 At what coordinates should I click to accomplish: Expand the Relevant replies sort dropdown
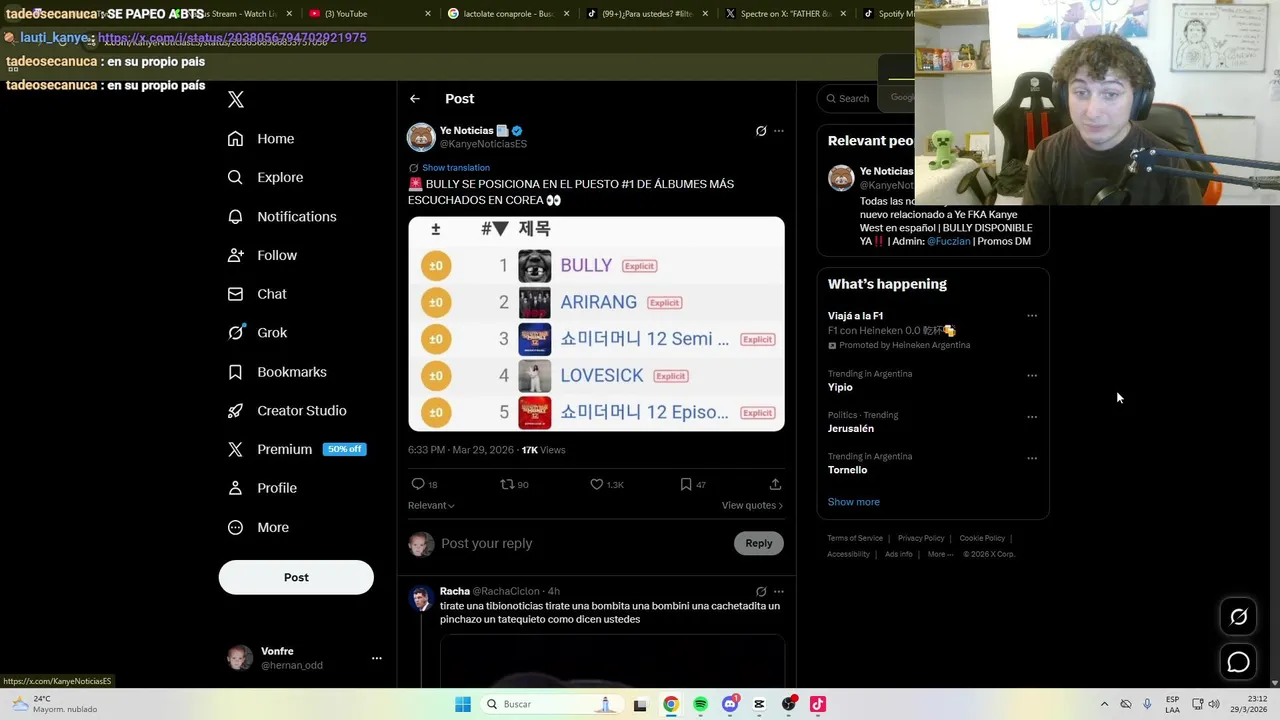[x=431, y=505]
